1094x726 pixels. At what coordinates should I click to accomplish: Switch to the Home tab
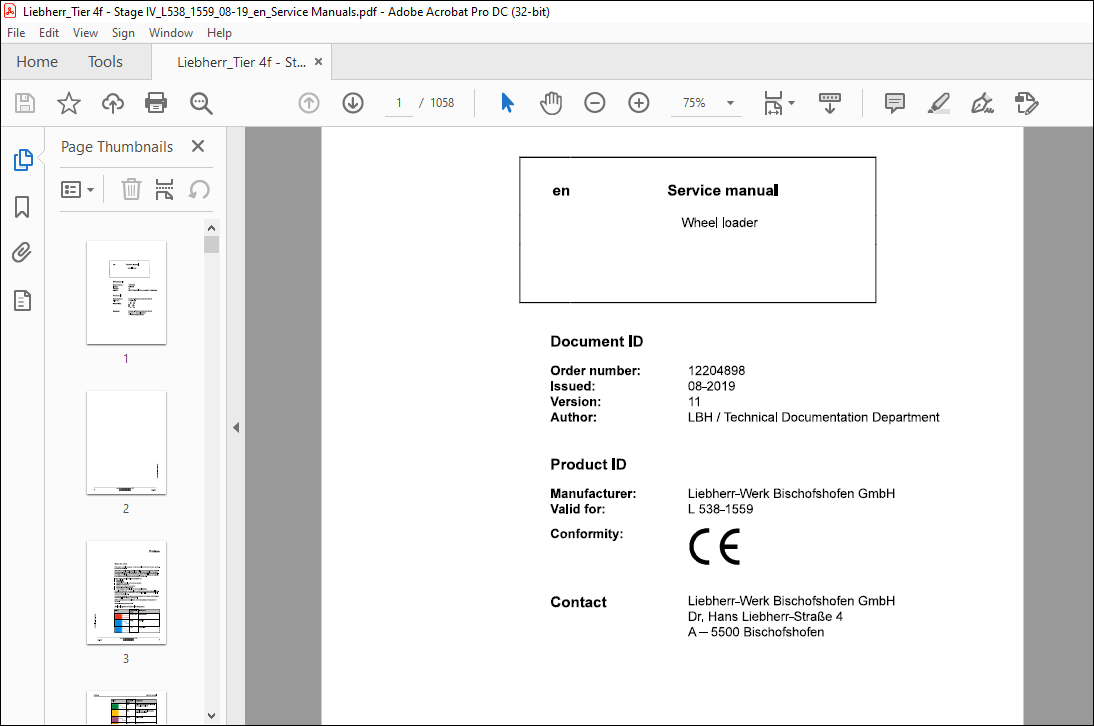pyautogui.click(x=37, y=62)
